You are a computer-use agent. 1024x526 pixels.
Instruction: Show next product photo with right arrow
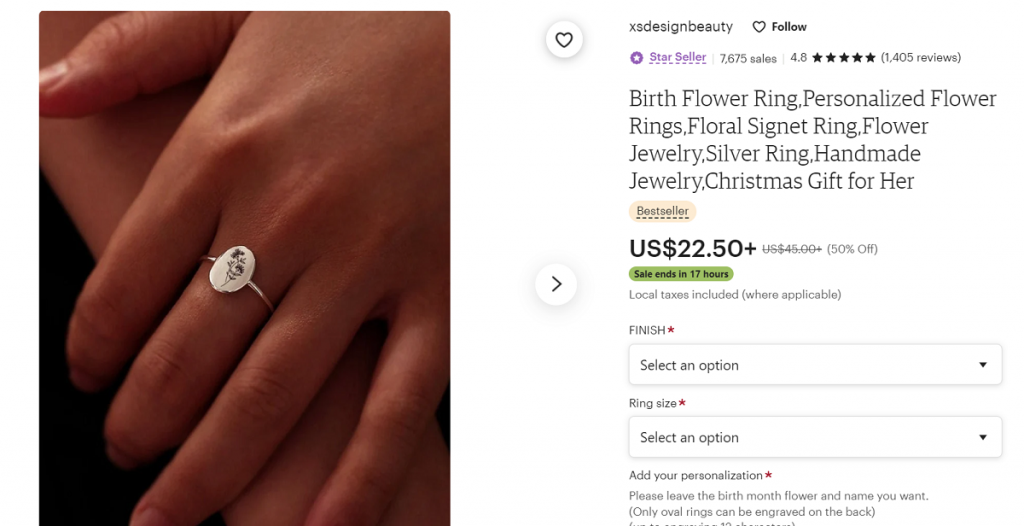tap(556, 284)
